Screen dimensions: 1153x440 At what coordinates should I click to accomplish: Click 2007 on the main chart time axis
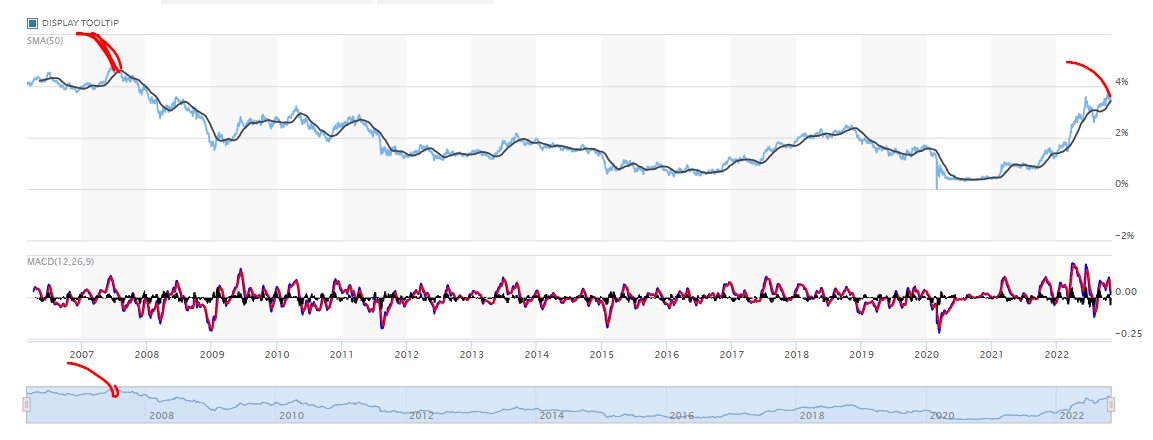[x=81, y=355]
